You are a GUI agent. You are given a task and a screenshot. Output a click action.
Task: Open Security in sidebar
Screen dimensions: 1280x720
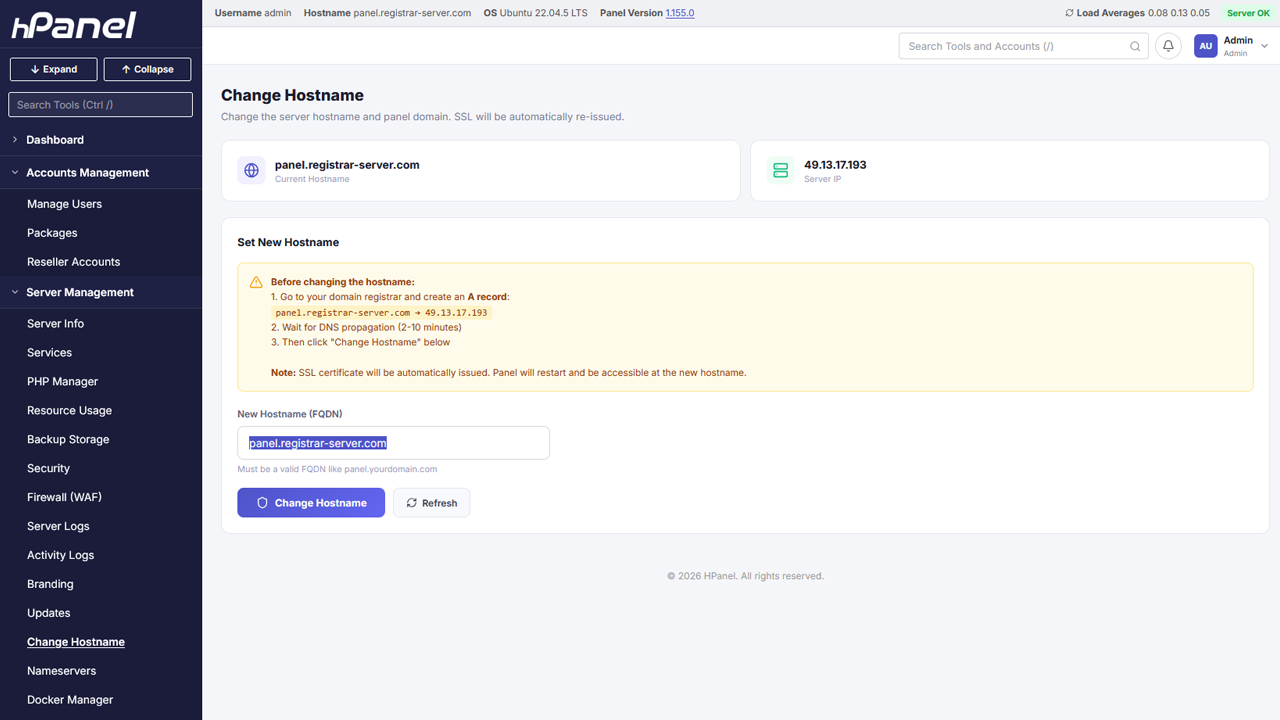48,469
